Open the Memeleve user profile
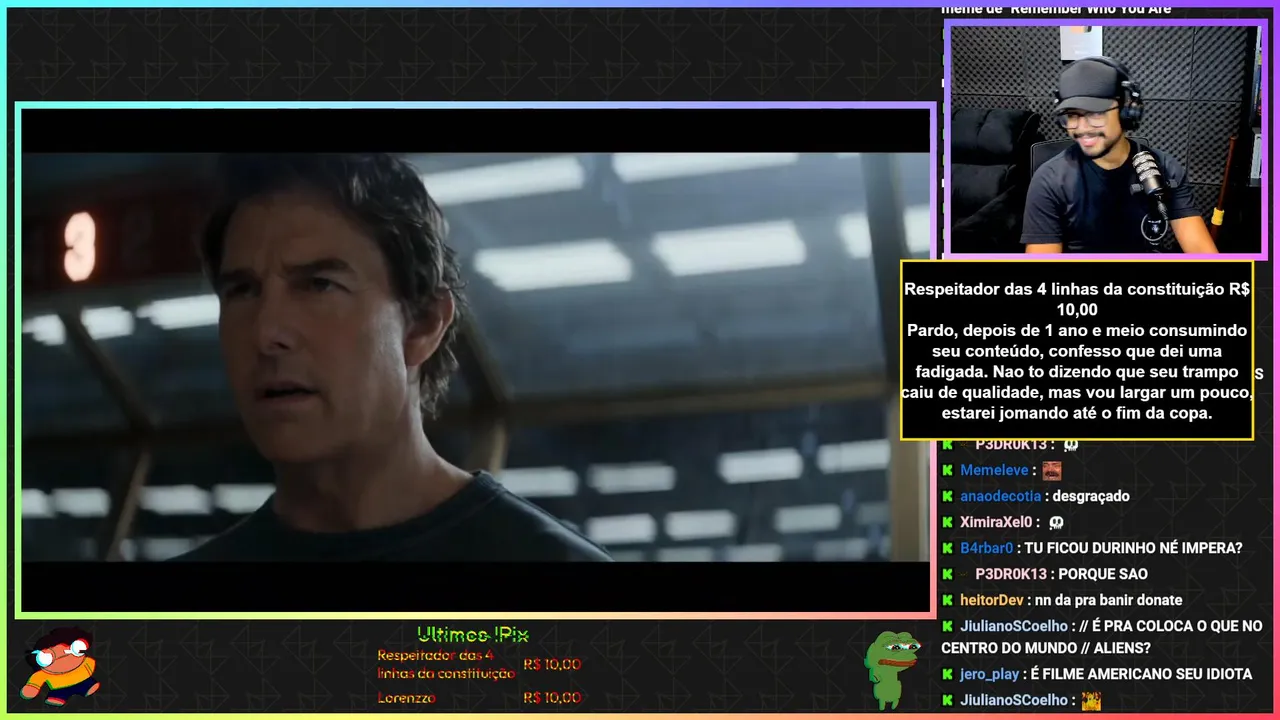Image resolution: width=1280 pixels, height=720 pixels. 994,470
